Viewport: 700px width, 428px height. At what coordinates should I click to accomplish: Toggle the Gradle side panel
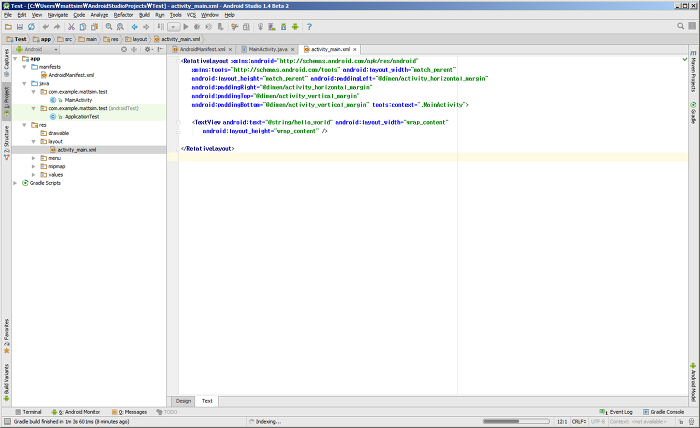click(693, 112)
